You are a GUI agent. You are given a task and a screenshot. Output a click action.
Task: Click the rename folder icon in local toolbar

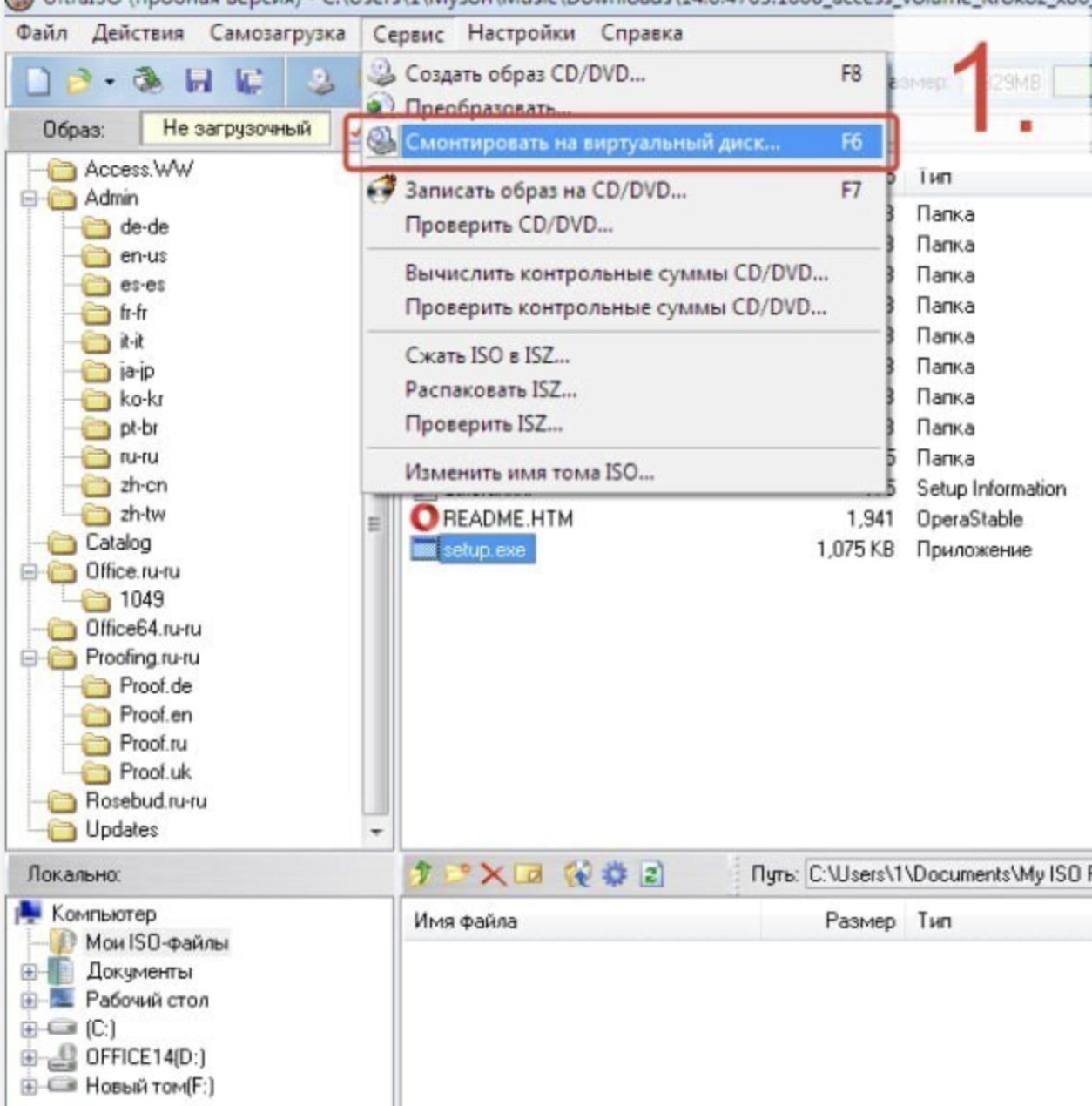point(528,873)
